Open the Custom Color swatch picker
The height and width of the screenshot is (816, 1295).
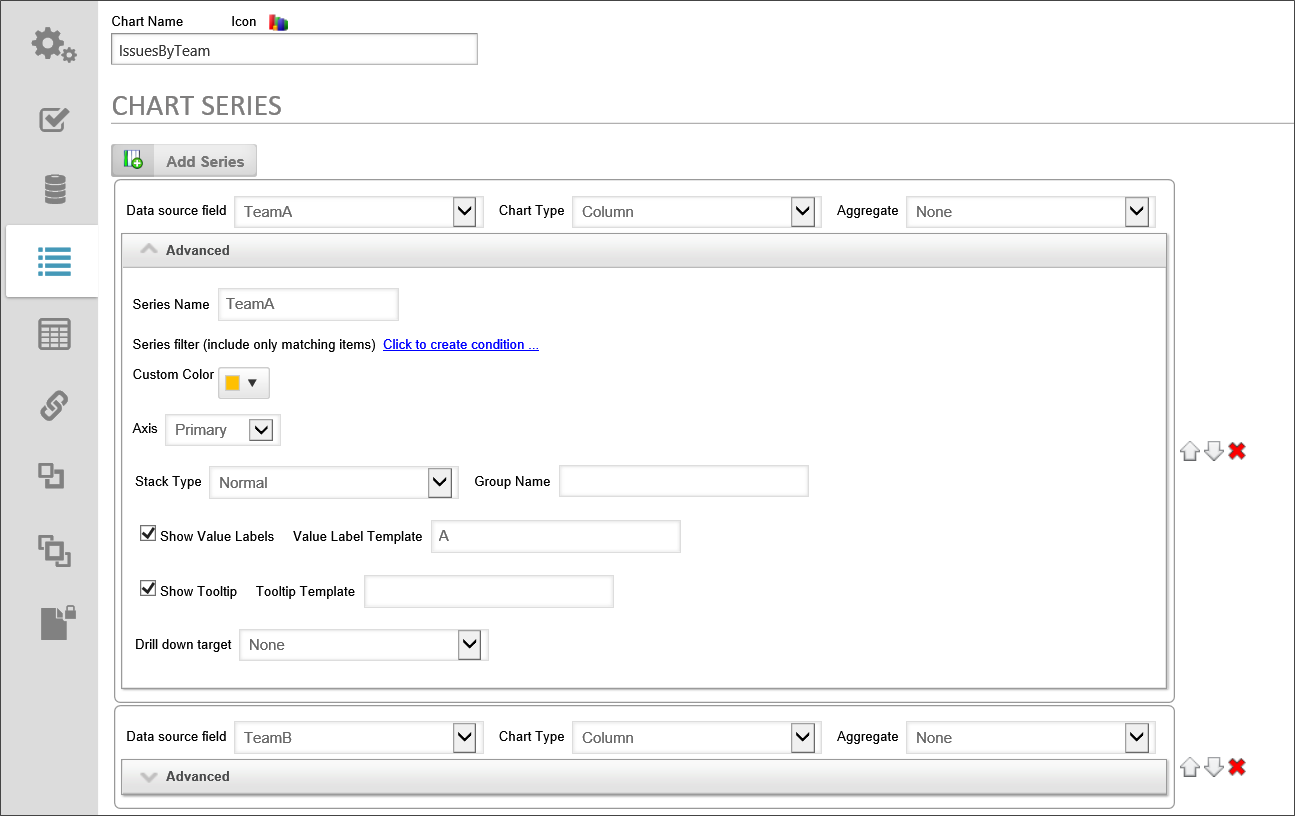click(x=243, y=382)
